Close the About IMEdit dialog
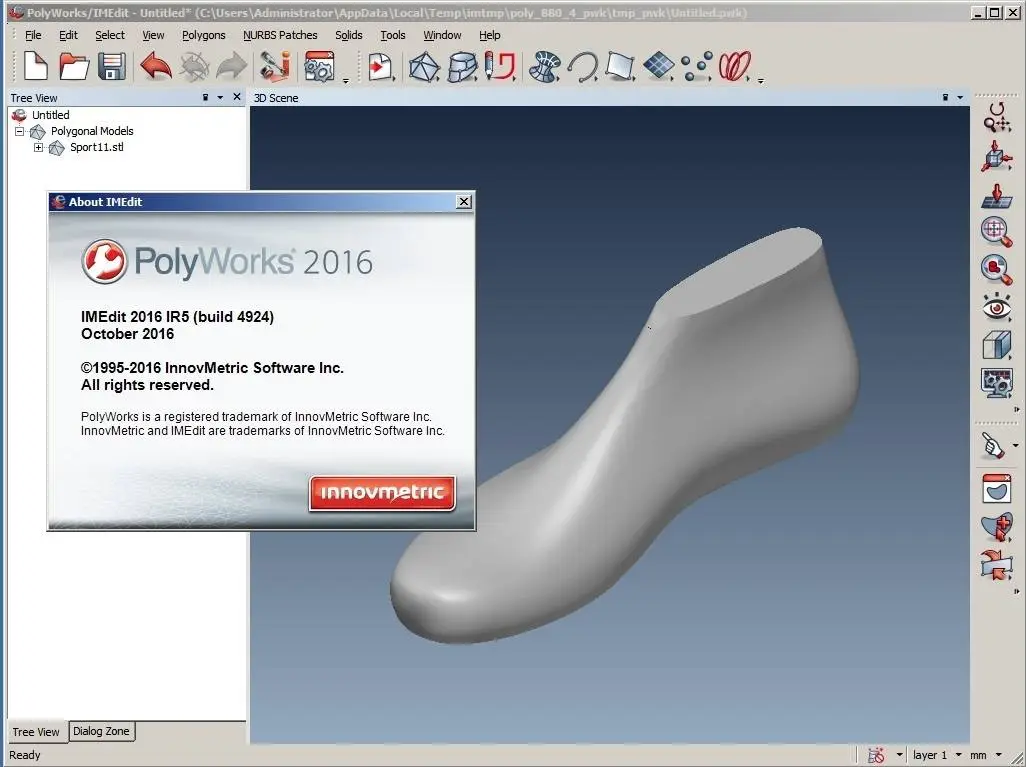 [464, 202]
